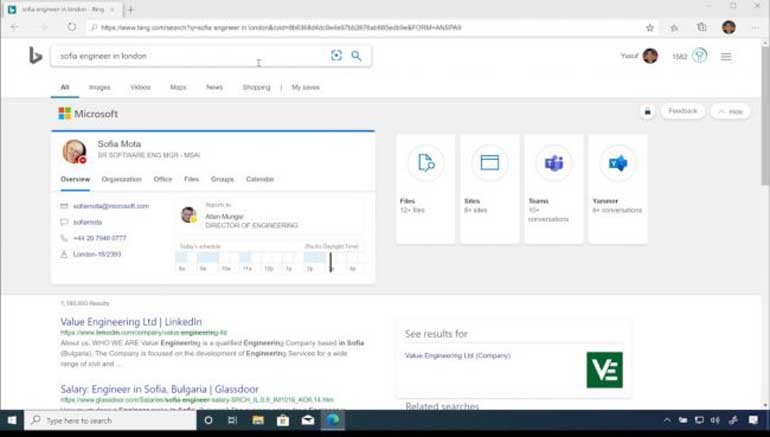Click the lock privacy icon
This screenshot has height=437, width=770.
coord(647,111)
